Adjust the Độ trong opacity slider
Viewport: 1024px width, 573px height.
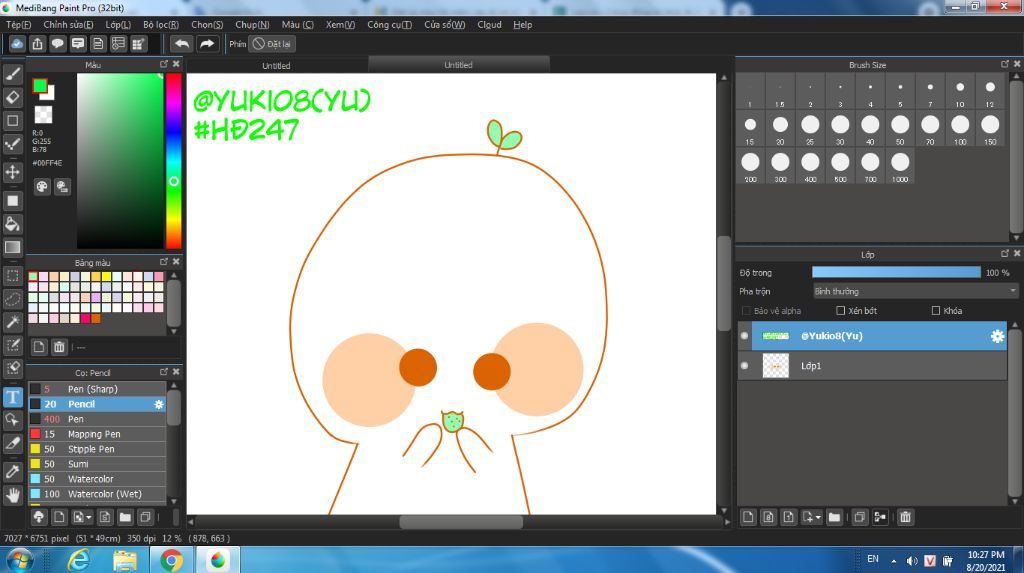coord(896,272)
